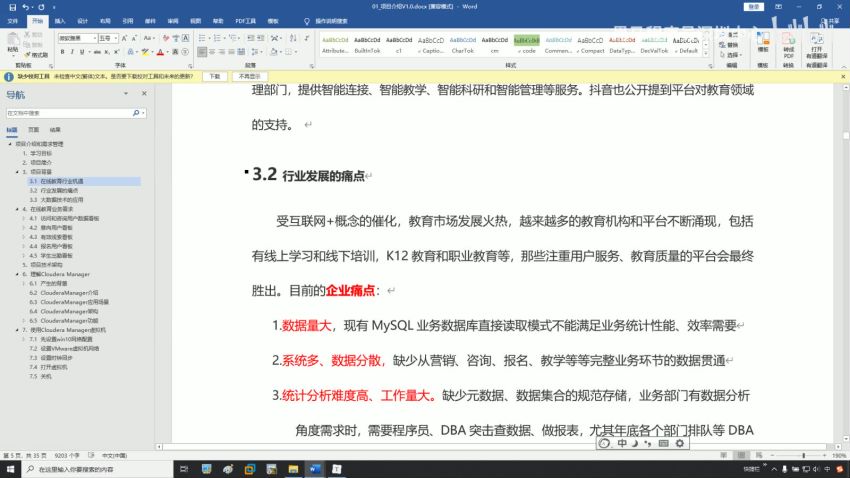Open the 文件 (File) menu
Viewport: 850px width, 478px height.
tap(12, 21)
